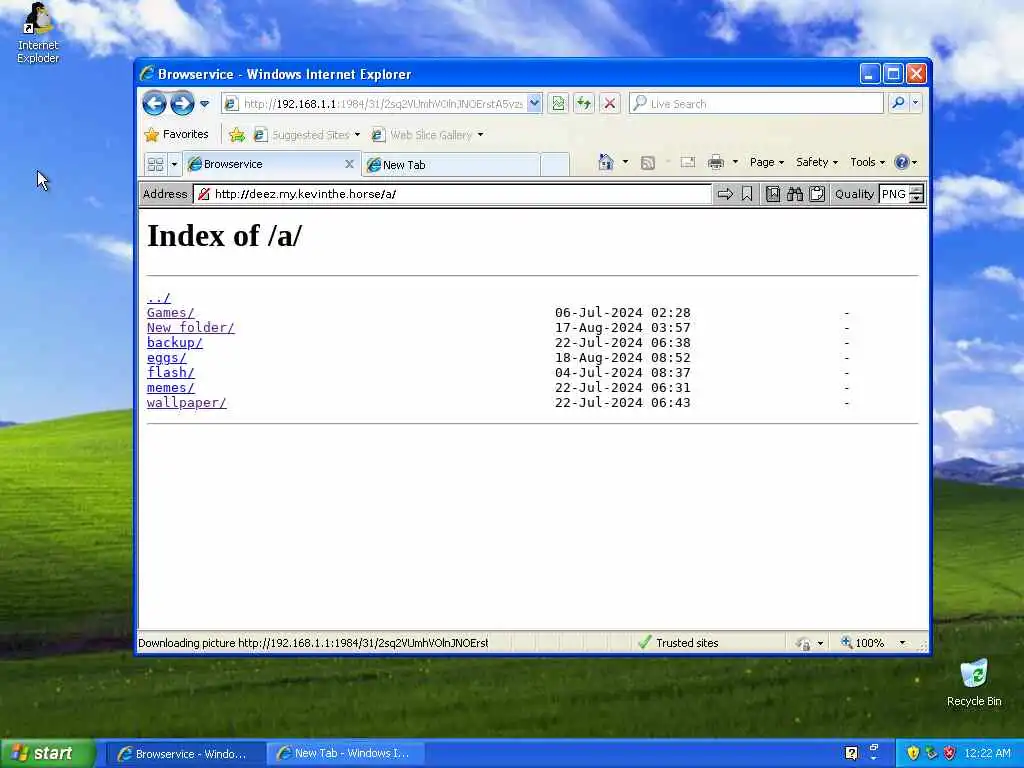This screenshot has width=1024, height=768.
Task: Click the Browservice clipboard icon
Action: click(817, 194)
